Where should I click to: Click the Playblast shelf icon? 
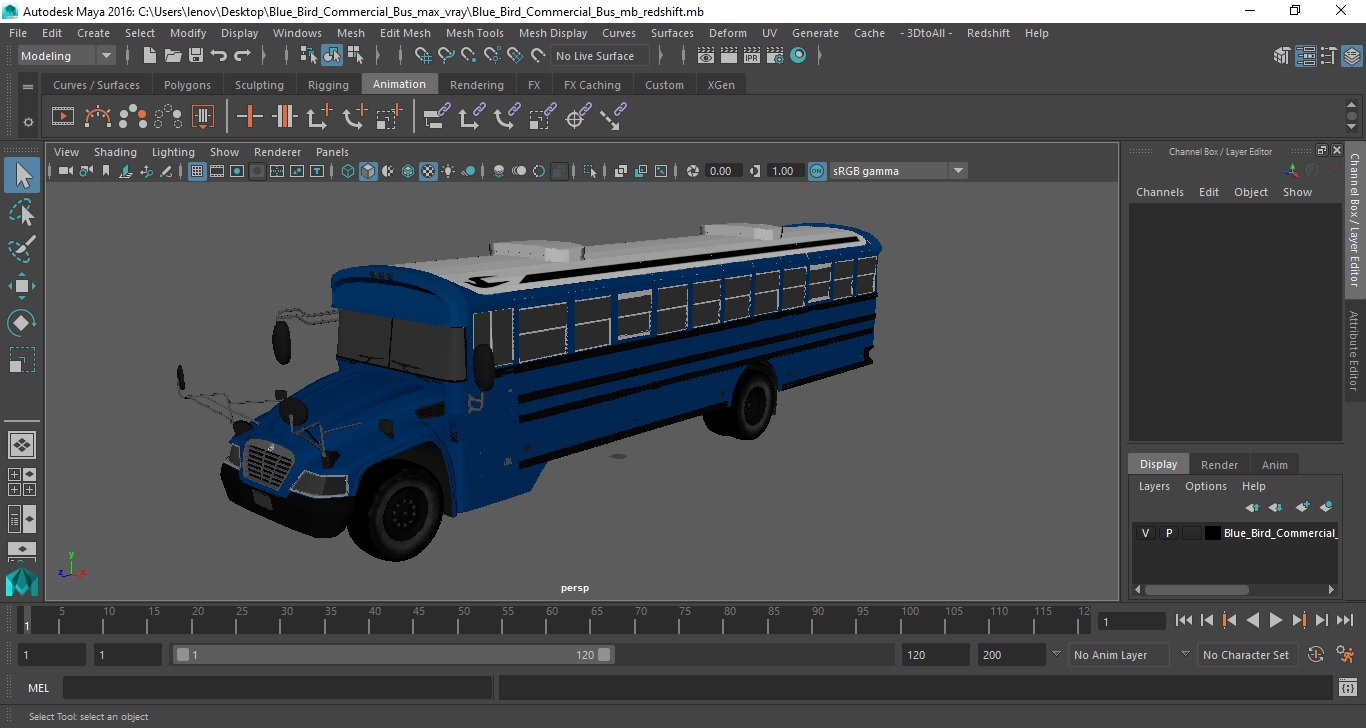click(x=62, y=117)
